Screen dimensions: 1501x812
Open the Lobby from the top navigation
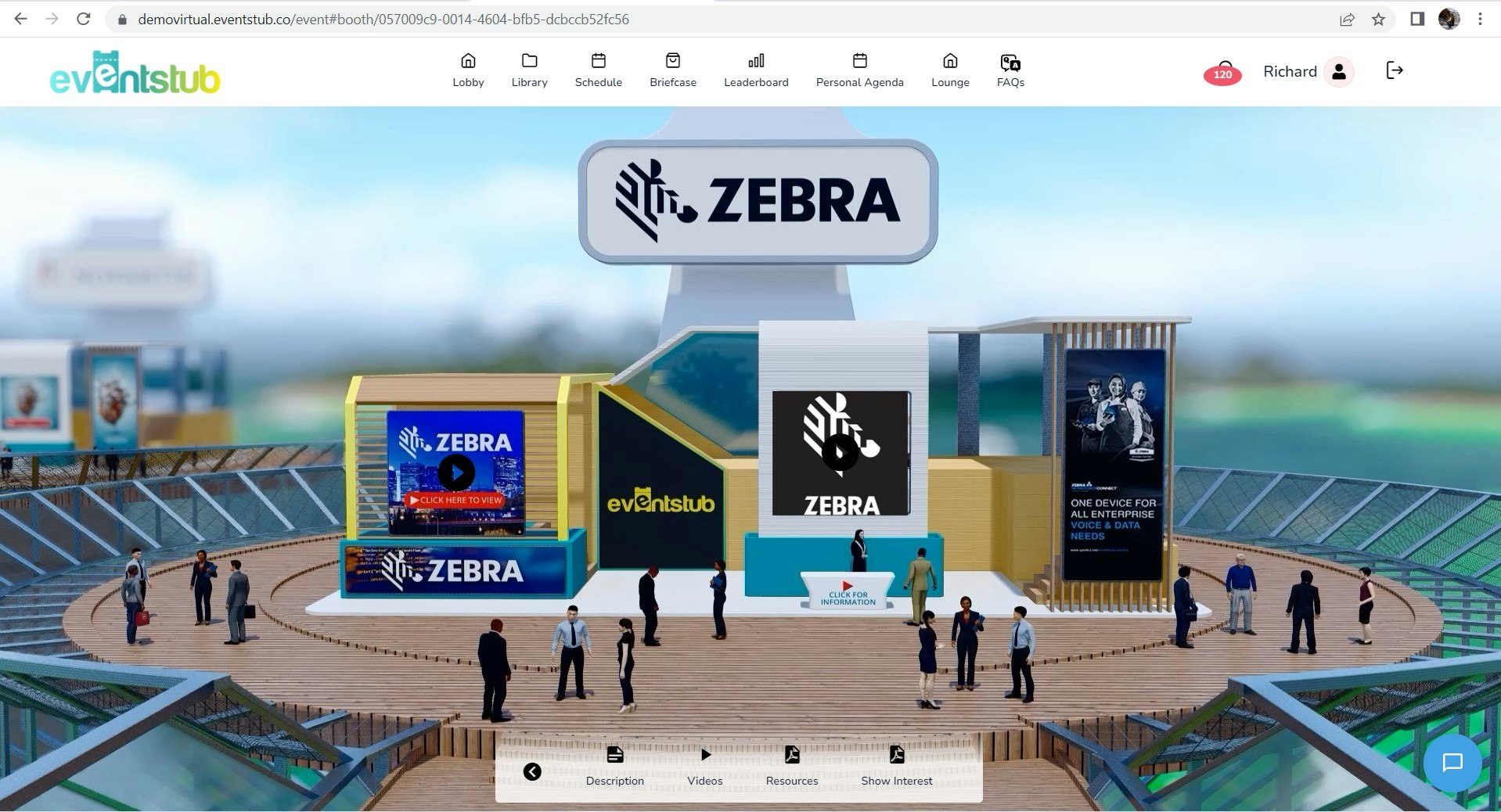pos(468,70)
